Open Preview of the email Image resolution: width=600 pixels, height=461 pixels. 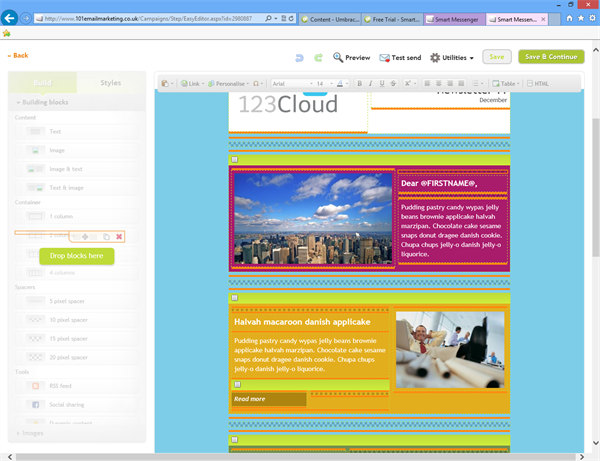(351, 57)
